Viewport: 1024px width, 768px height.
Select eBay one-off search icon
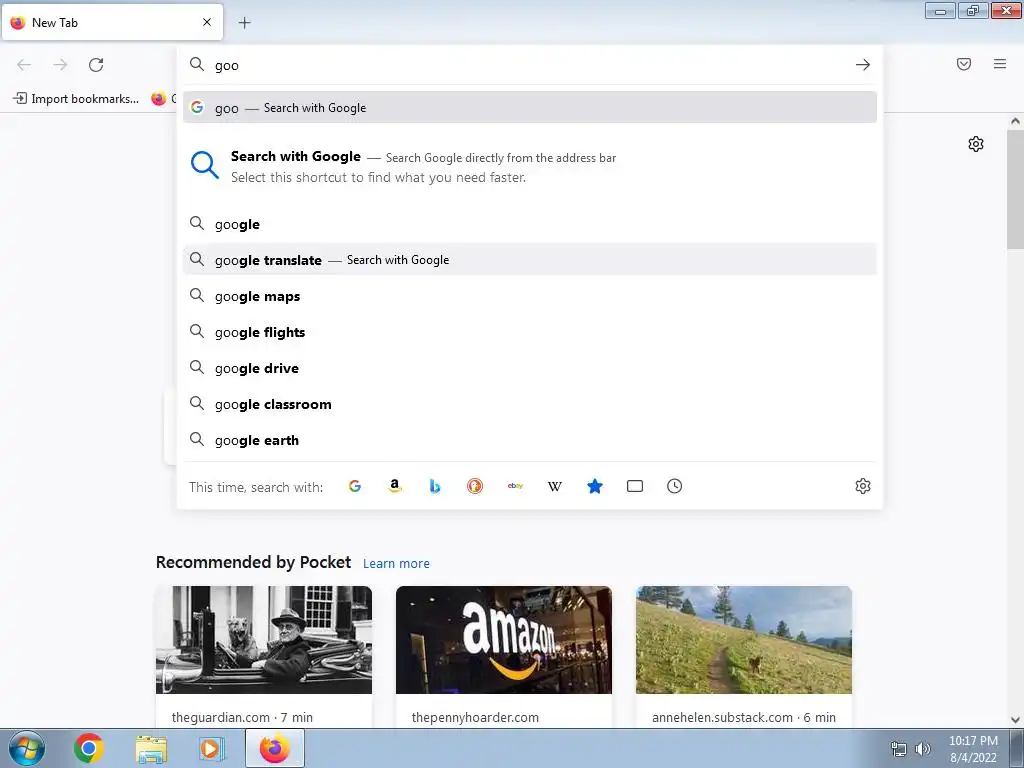tap(515, 486)
